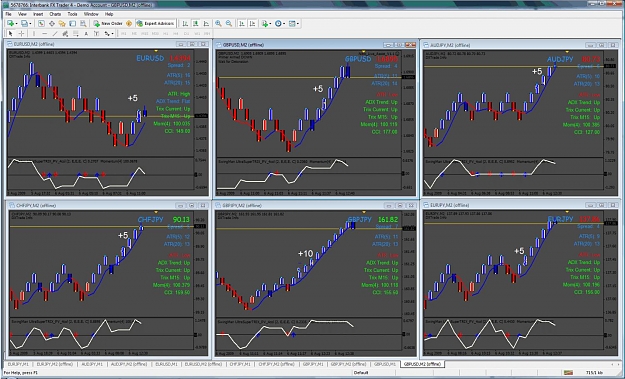Expand the Templates dropdown arrow

(298, 24)
